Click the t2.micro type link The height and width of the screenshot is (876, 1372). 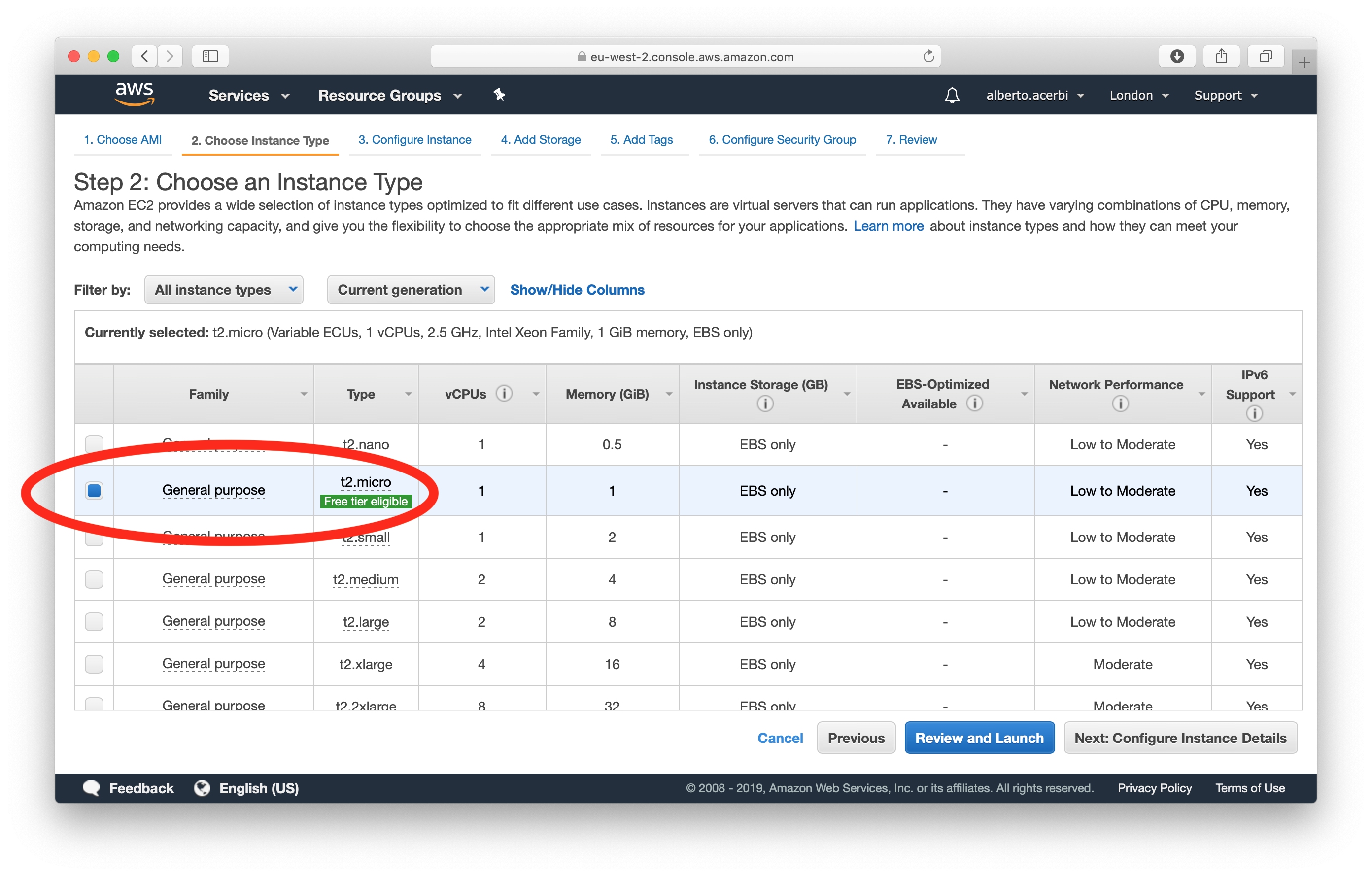click(365, 482)
